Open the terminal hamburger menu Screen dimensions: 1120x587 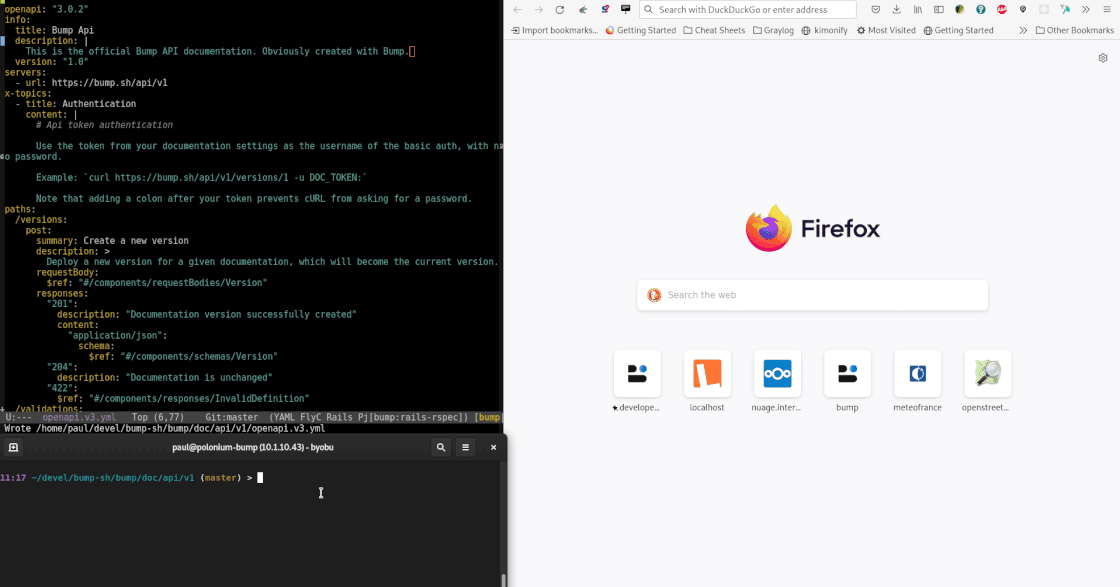click(465, 447)
